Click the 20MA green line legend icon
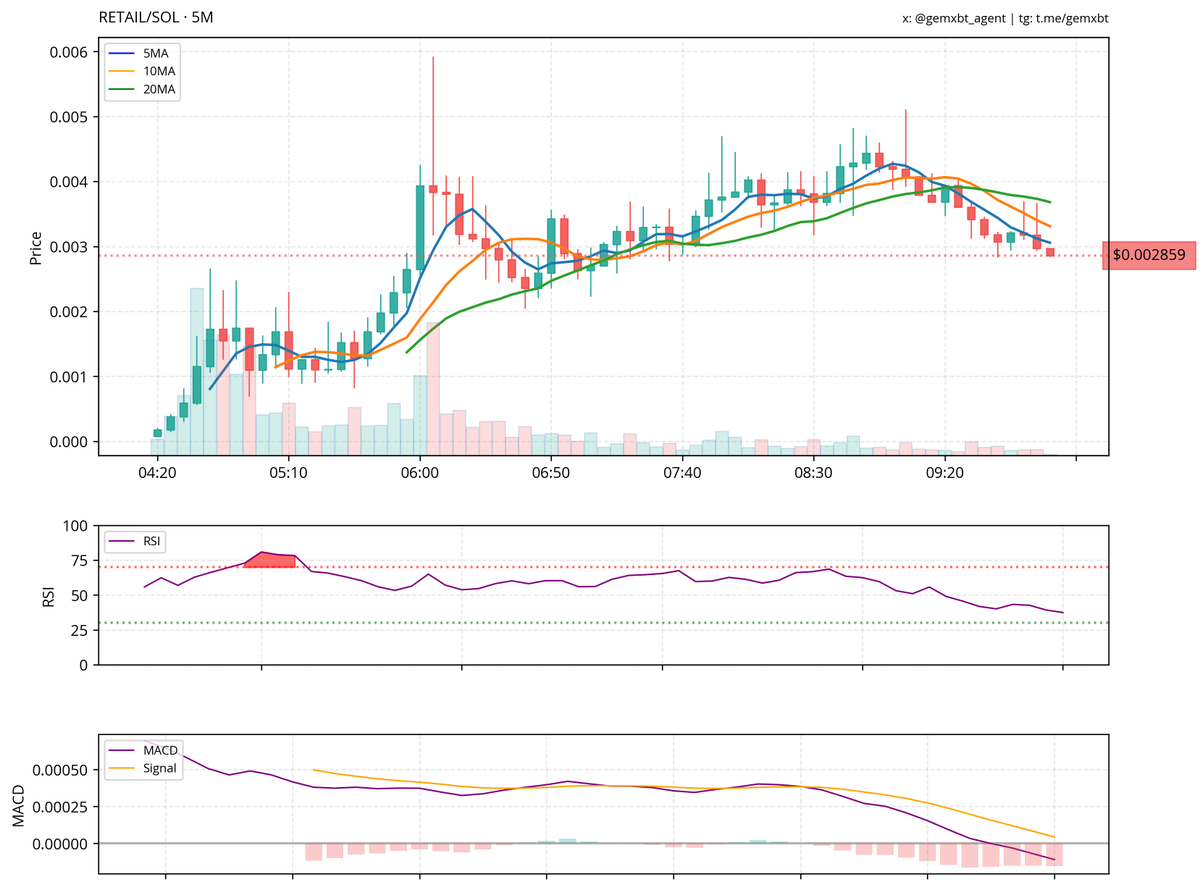Screen dimensions: 1200x890 123,90
